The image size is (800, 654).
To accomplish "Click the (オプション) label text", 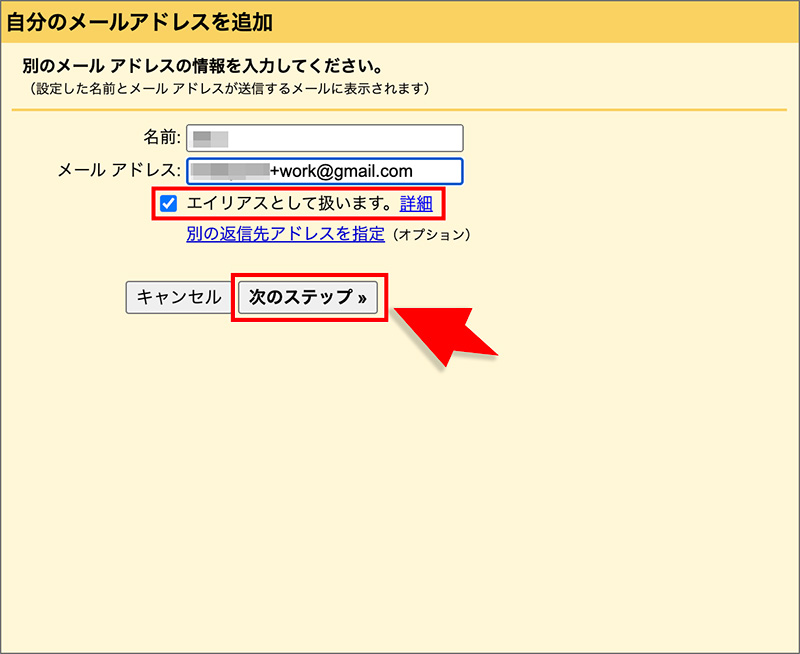I will click(x=432, y=235).
